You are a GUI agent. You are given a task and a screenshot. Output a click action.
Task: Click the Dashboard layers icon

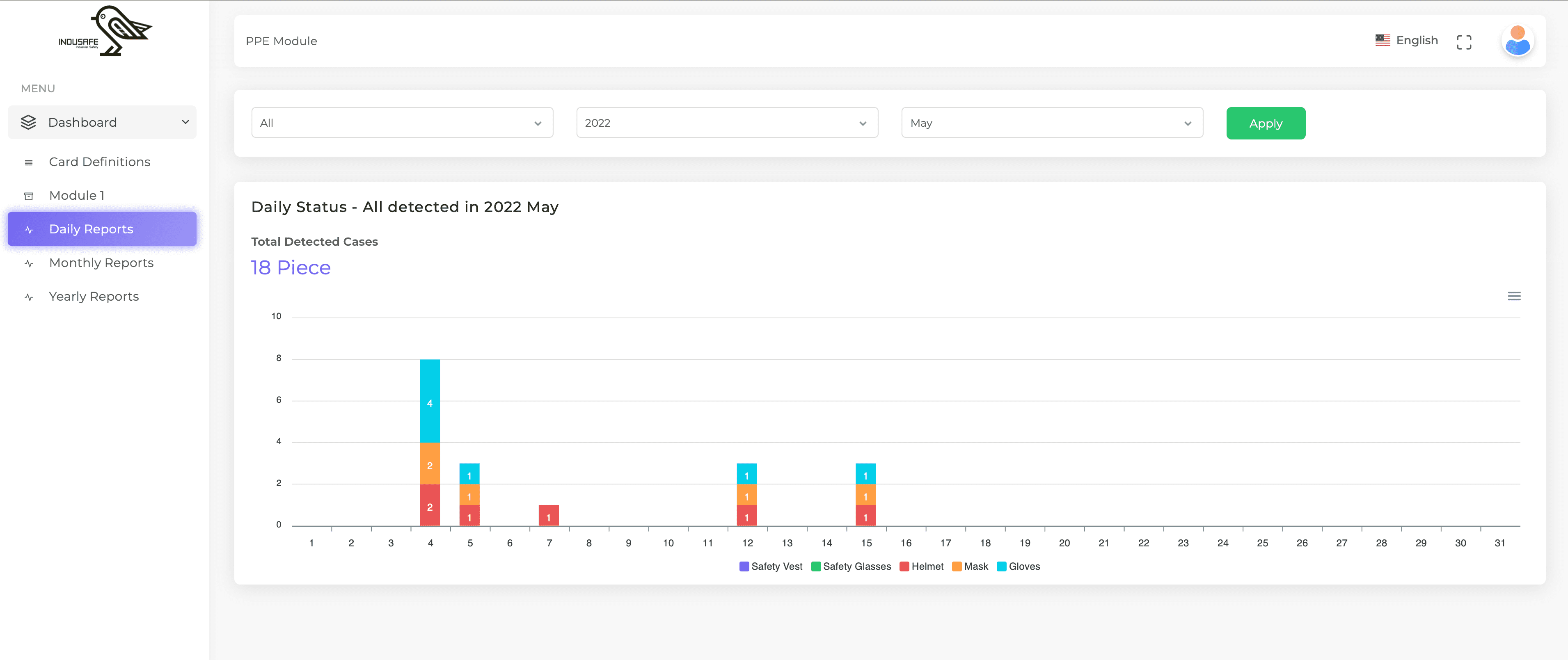(x=28, y=122)
